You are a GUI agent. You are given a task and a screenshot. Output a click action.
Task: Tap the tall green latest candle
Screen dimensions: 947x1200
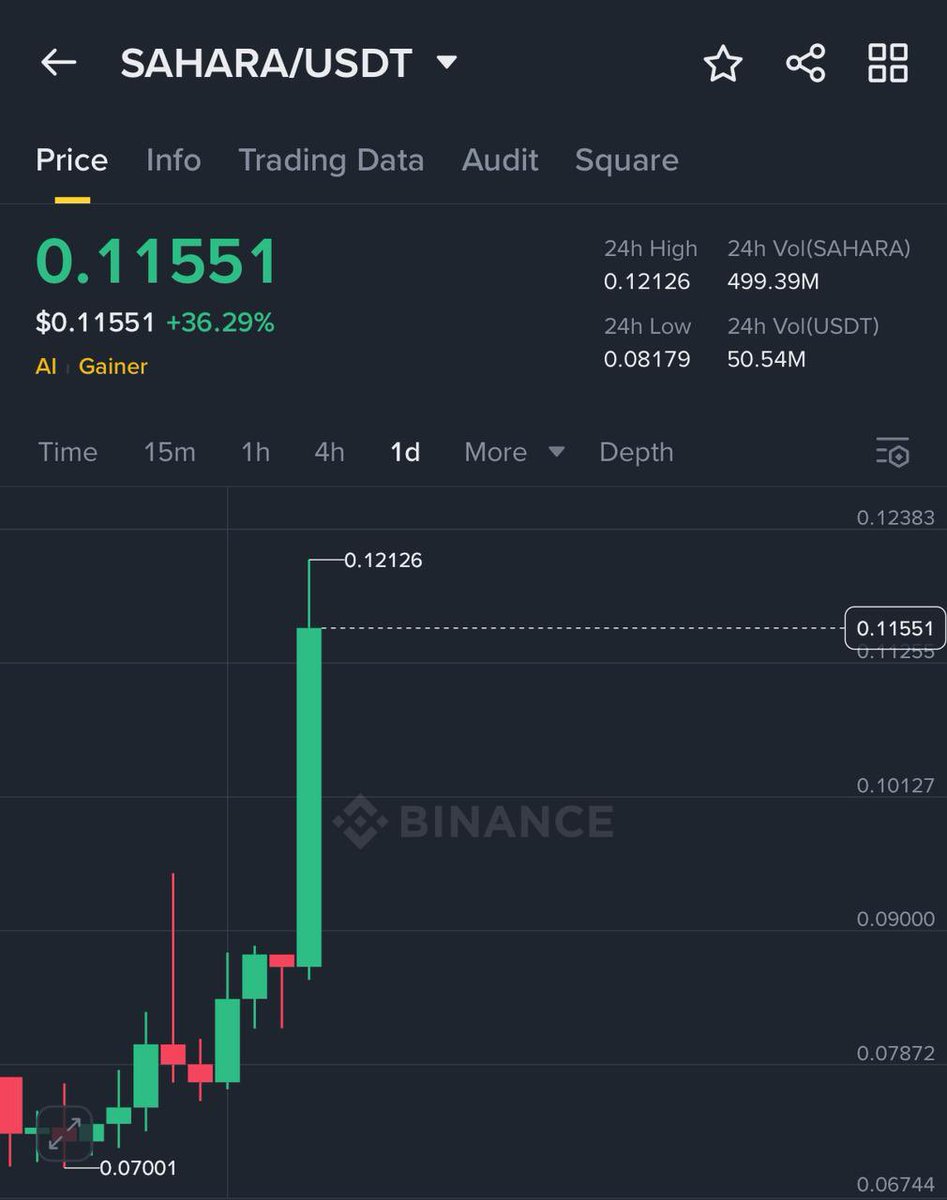[x=309, y=797]
